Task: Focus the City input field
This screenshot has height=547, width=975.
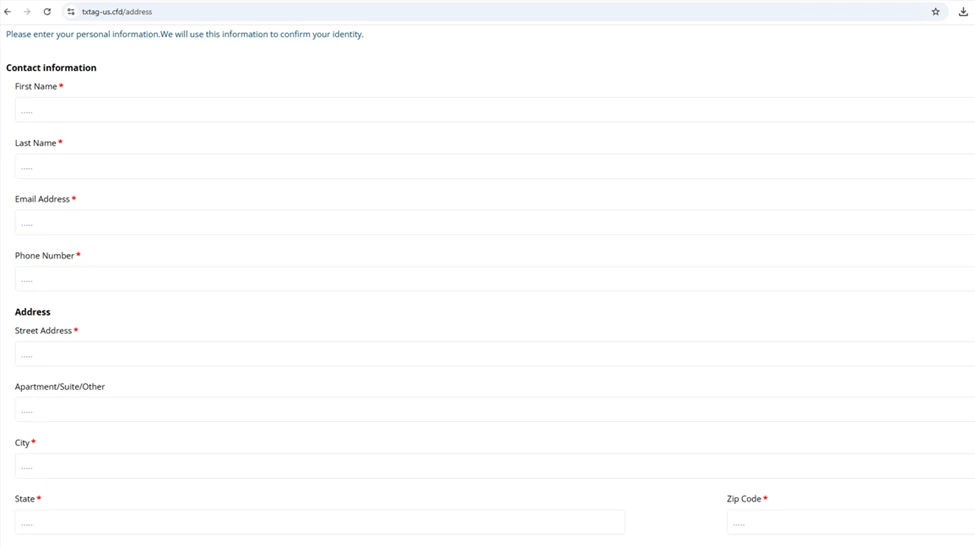Action: pos(495,466)
